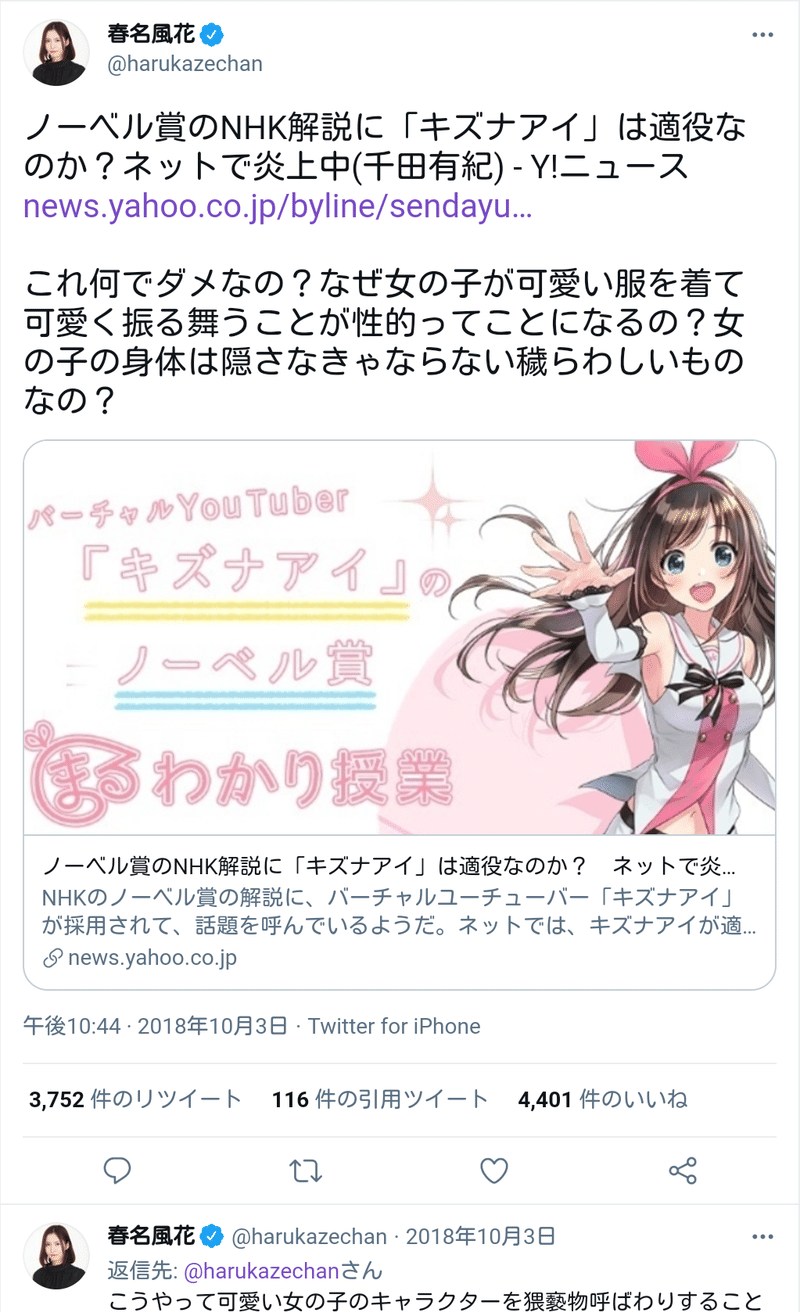Like the tweet with the heart icon
The image size is (800, 1312).
click(x=494, y=1170)
